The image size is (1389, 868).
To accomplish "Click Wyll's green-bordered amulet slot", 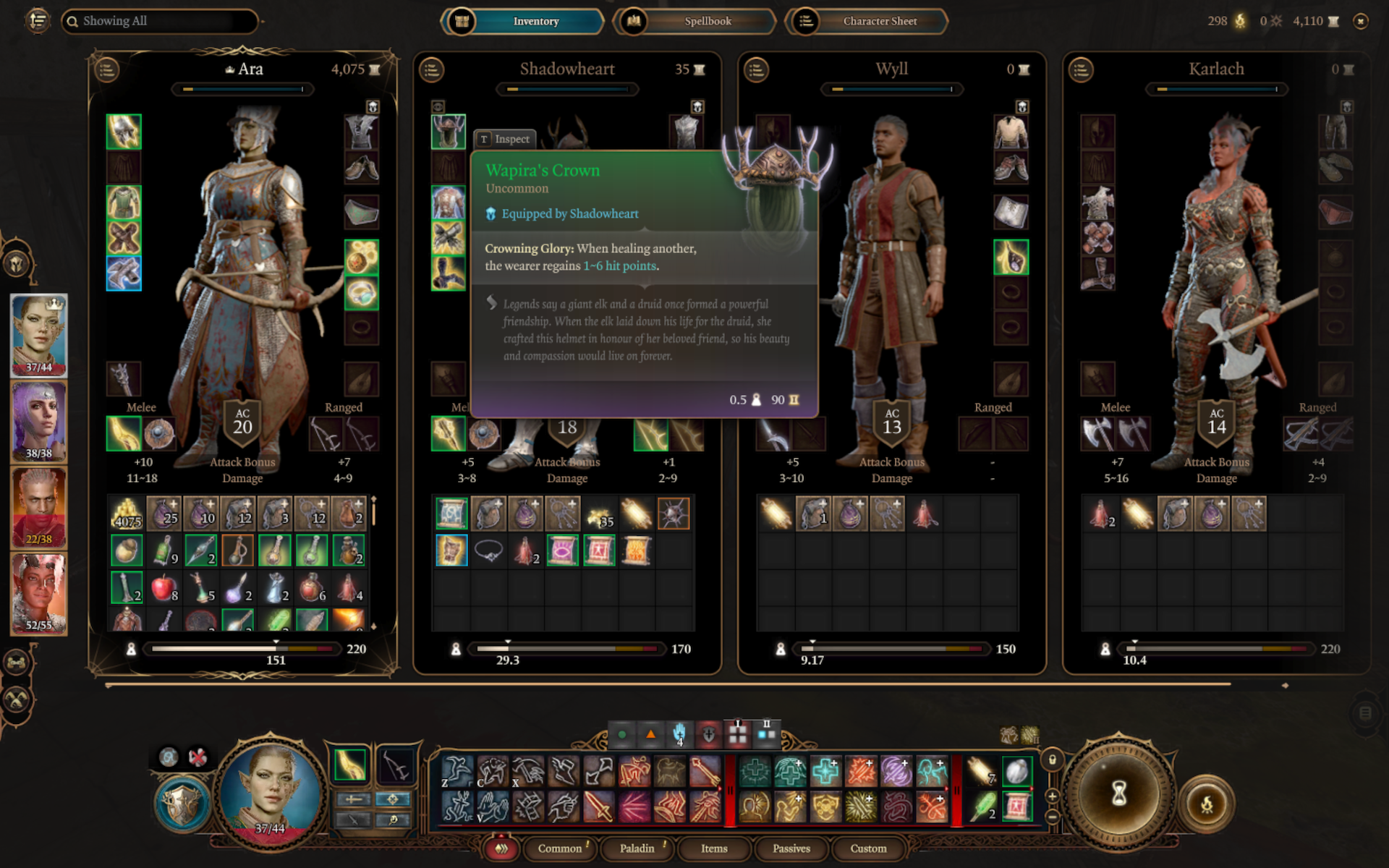I will click(1011, 258).
